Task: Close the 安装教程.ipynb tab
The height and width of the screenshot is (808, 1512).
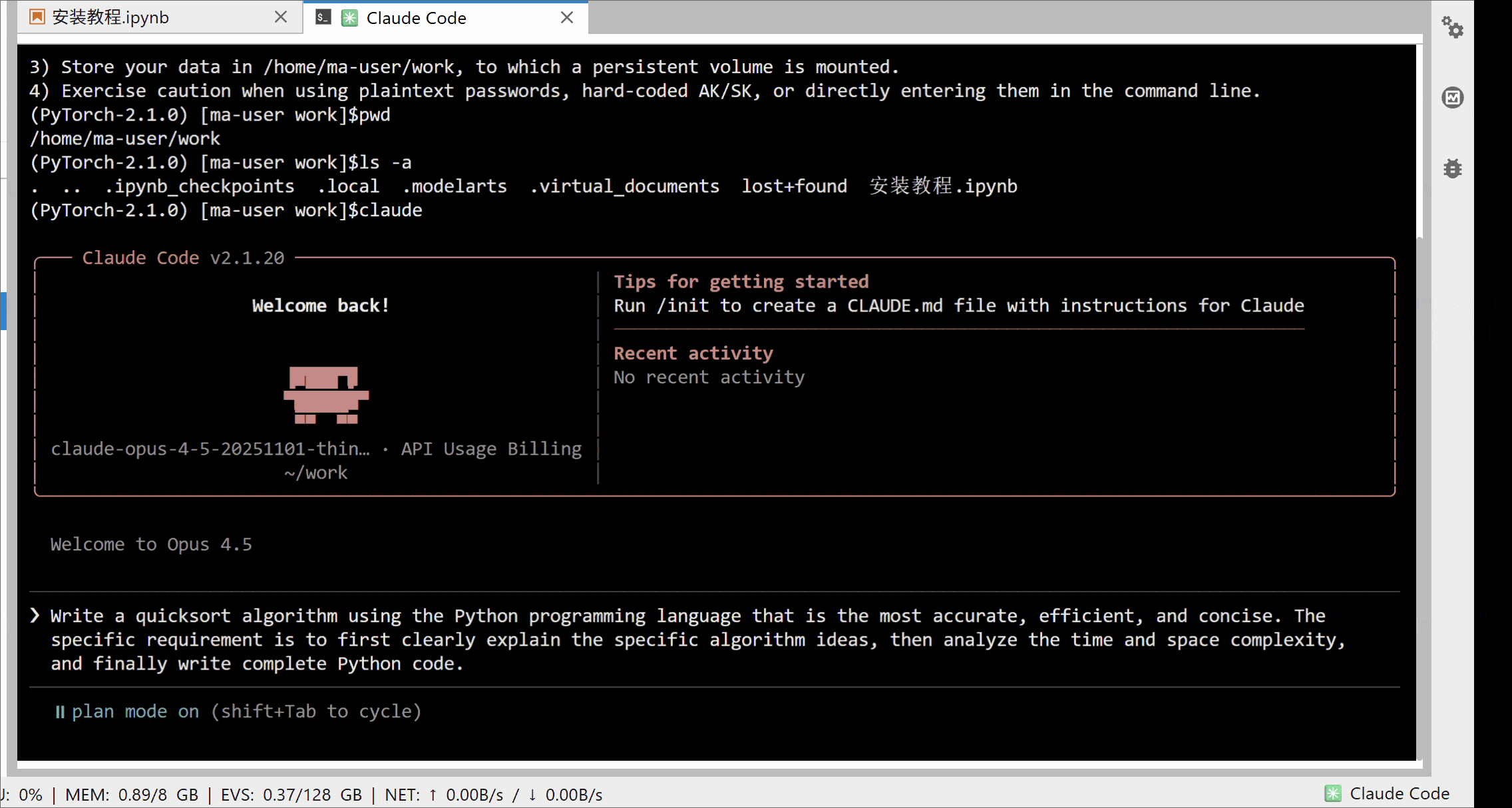Action: coord(281,17)
